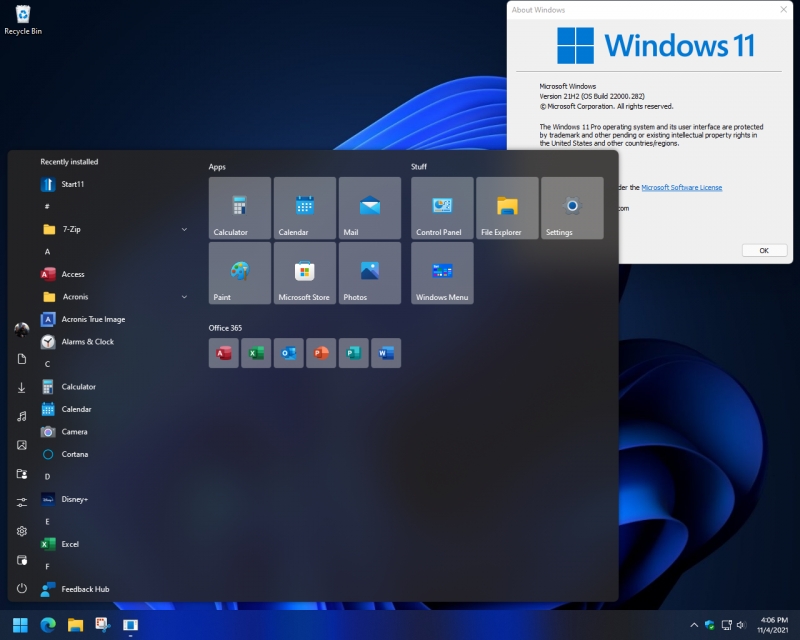The height and width of the screenshot is (640, 800).
Task: Show hidden icons in system tray
Action: coord(694,625)
